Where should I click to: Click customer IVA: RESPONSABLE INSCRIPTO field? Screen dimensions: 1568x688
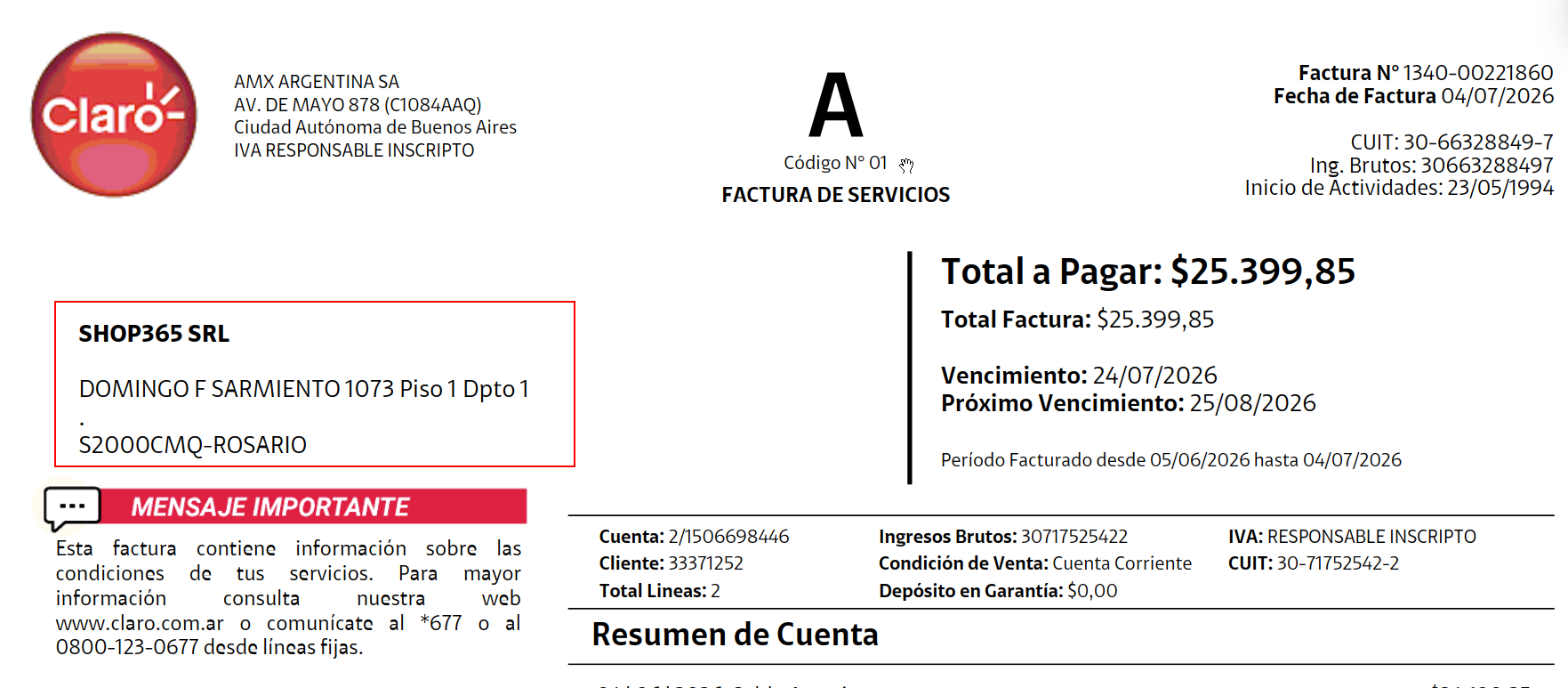pyautogui.click(x=1352, y=537)
